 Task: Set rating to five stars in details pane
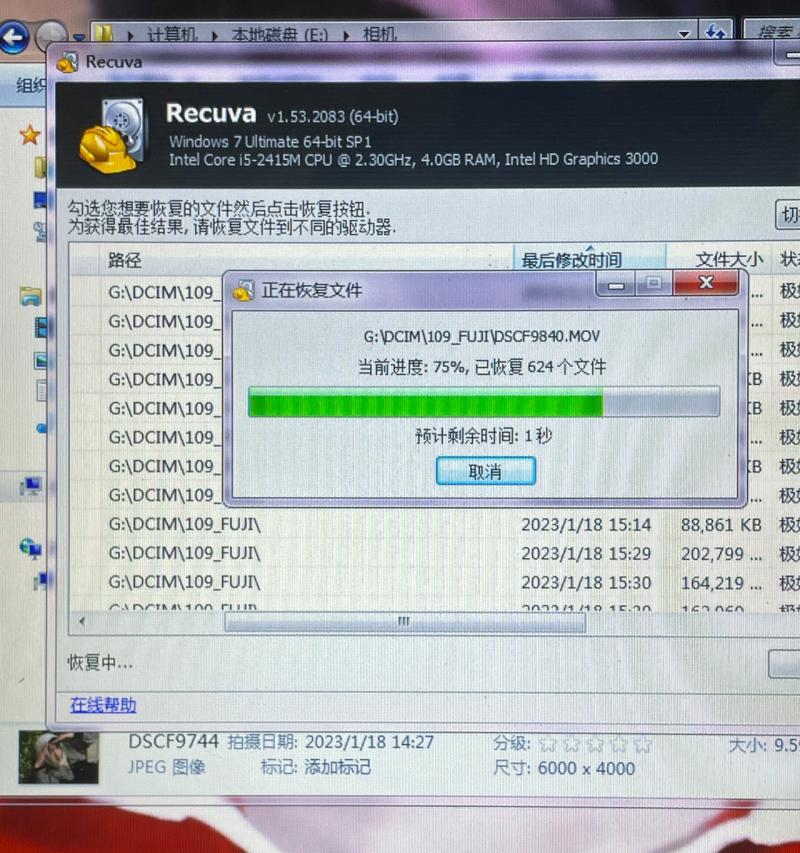click(643, 744)
